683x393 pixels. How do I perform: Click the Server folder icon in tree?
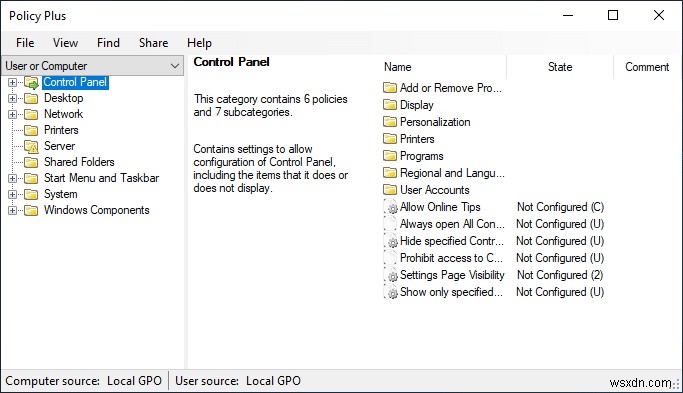31,146
